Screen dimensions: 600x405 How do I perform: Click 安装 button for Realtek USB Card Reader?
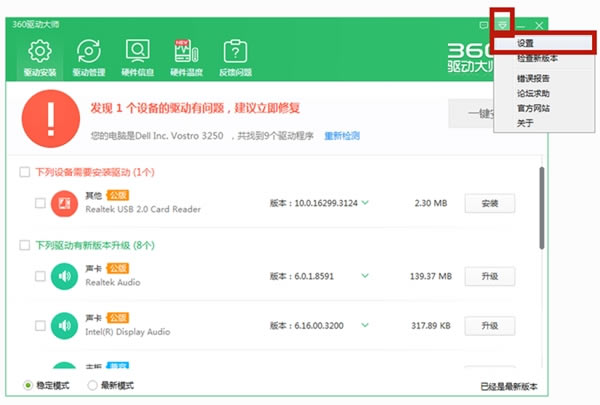[x=490, y=203]
